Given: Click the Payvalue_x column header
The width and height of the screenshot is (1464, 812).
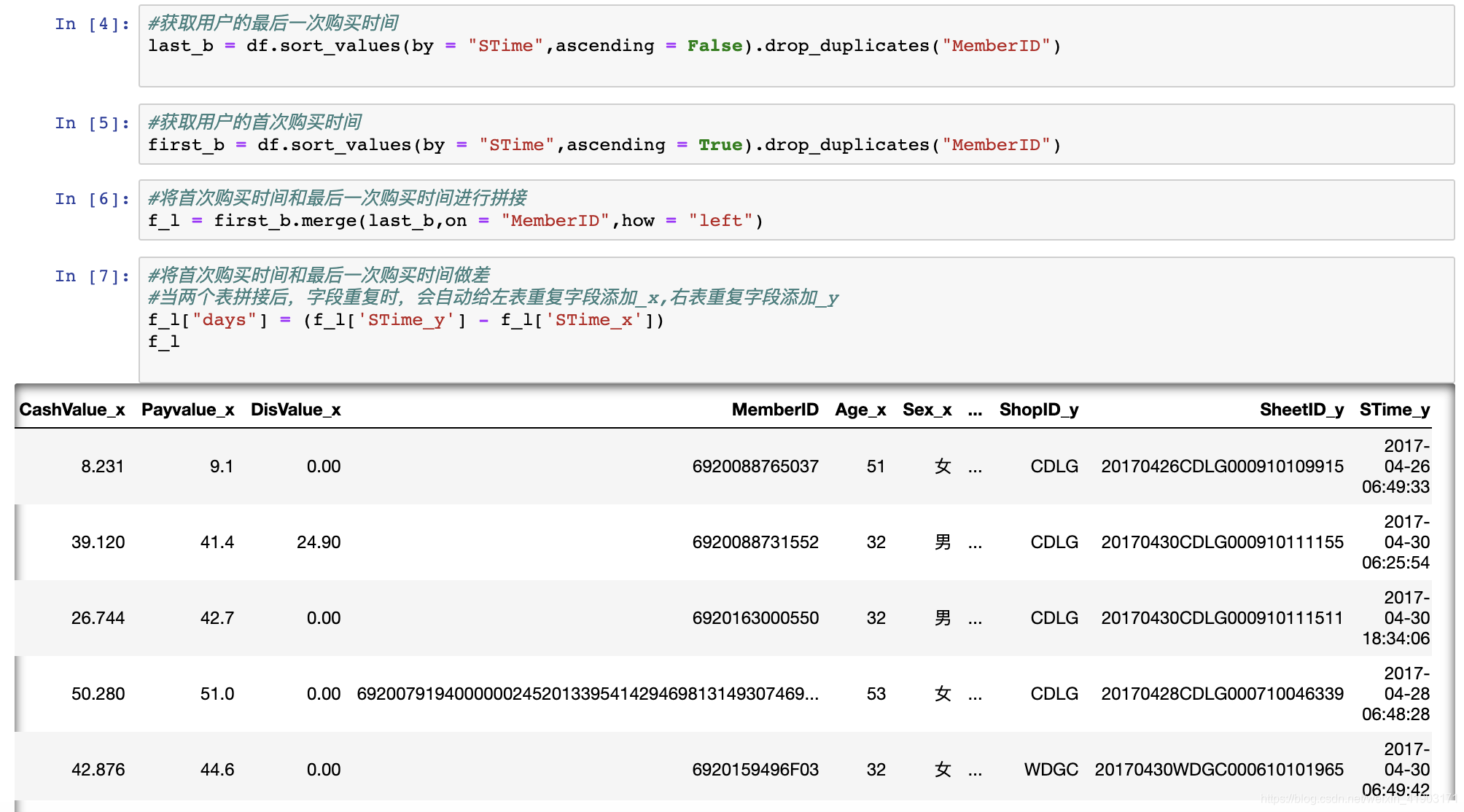Looking at the screenshot, I should point(187,410).
